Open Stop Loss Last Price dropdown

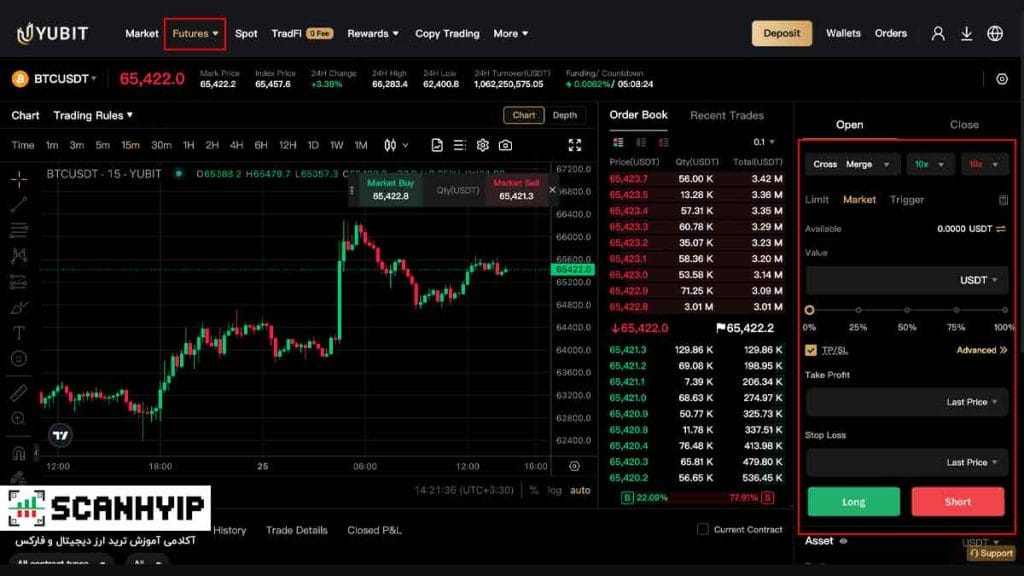click(972, 462)
